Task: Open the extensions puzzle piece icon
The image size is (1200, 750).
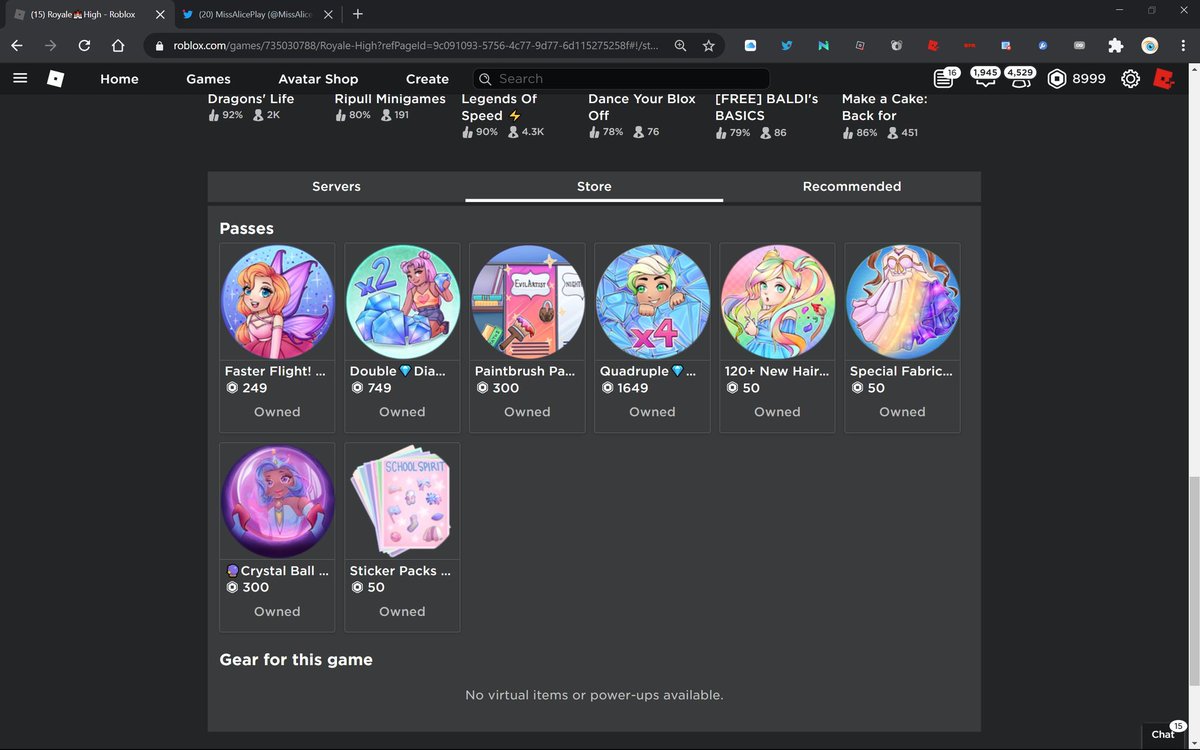Action: (x=1116, y=45)
